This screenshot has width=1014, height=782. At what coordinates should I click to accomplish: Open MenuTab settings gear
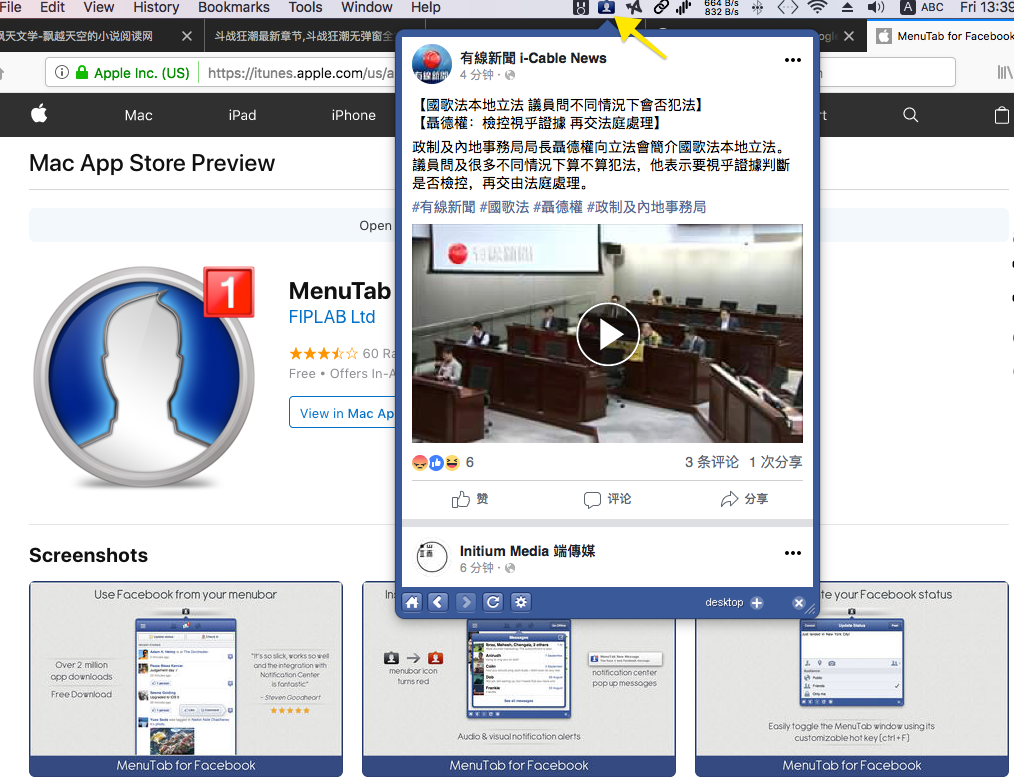pyautogui.click(x=521, y=602)
